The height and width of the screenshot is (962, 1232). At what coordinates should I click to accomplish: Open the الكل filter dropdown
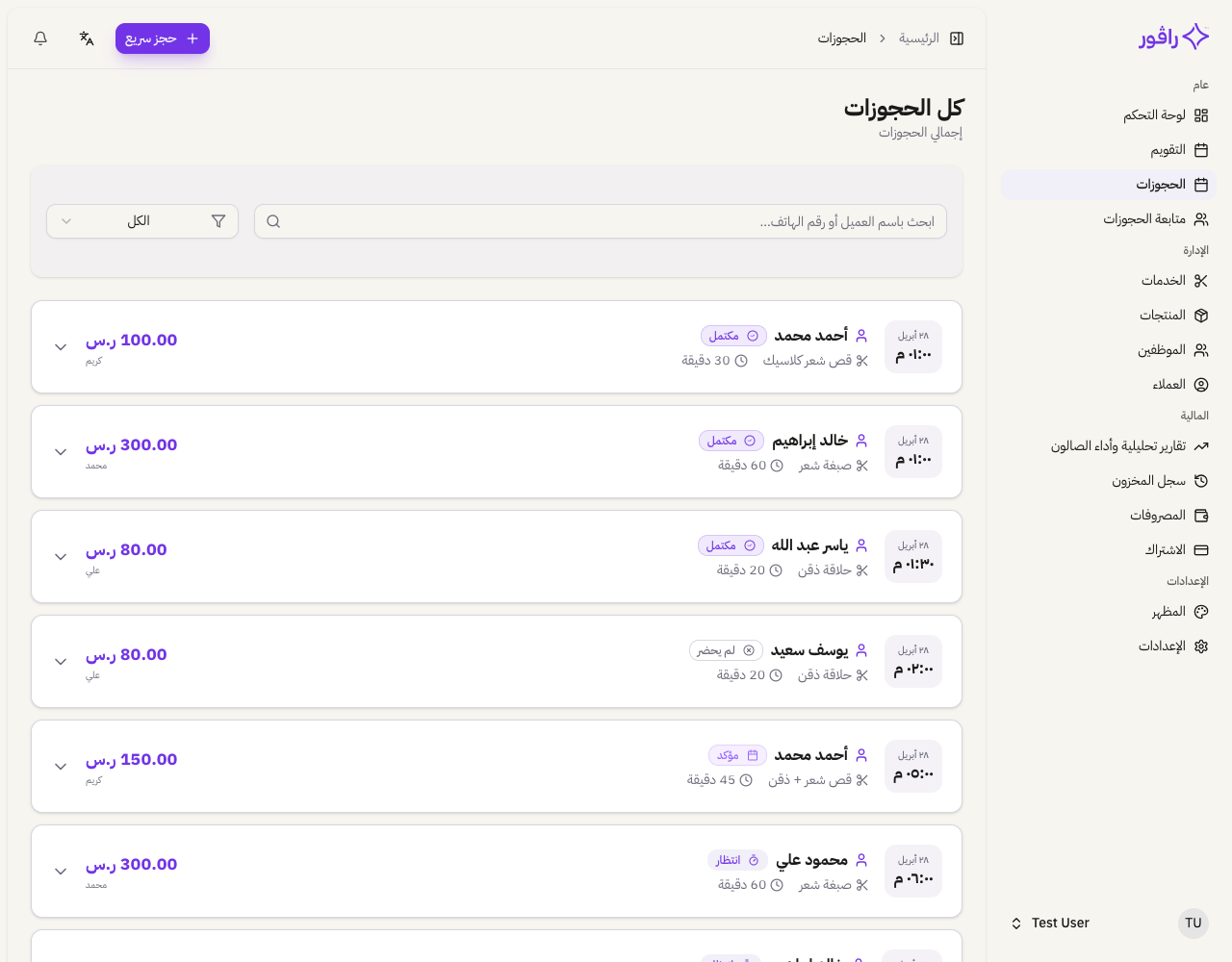142,221
